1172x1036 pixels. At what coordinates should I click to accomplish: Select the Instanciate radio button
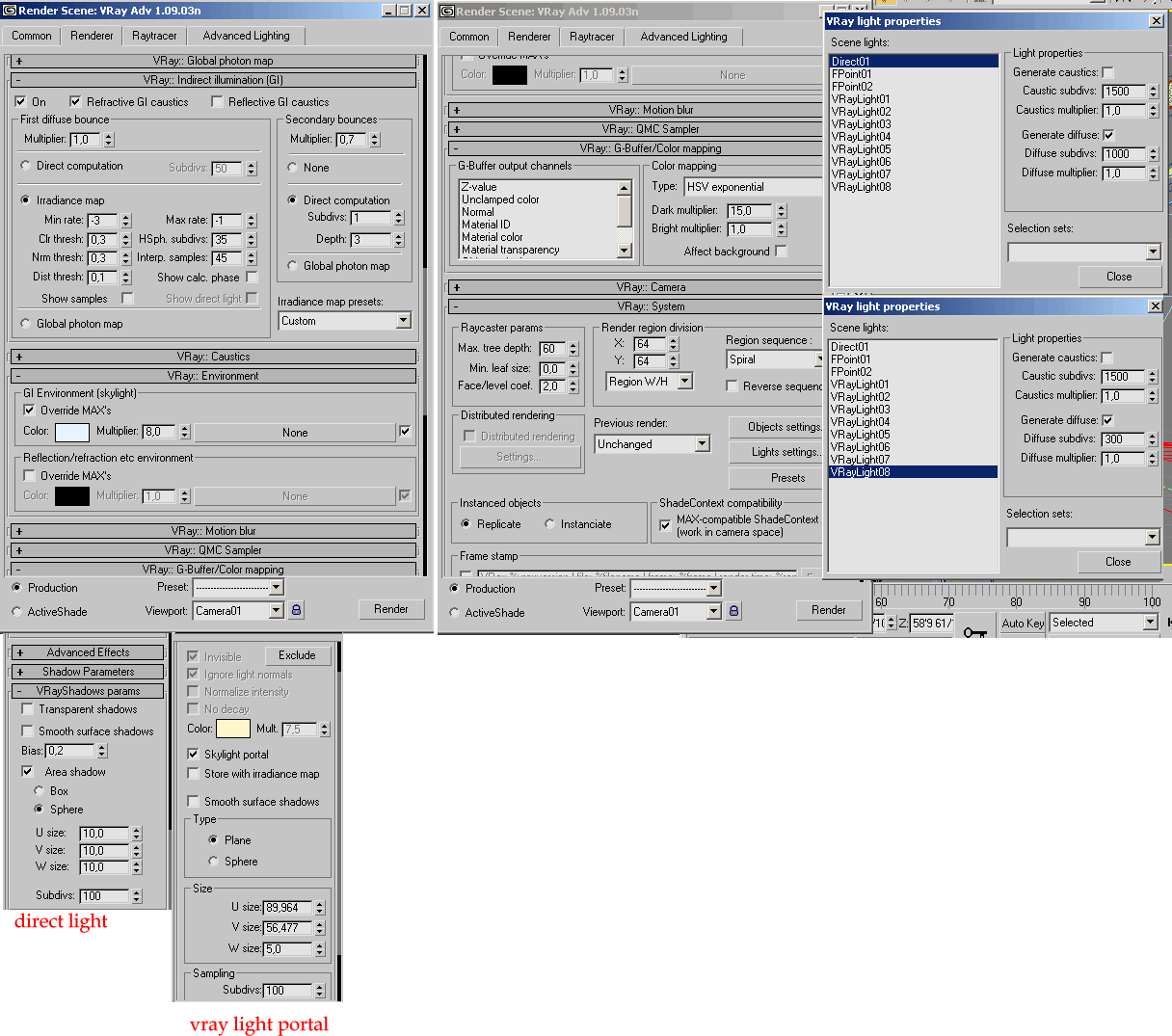point(549,524)
